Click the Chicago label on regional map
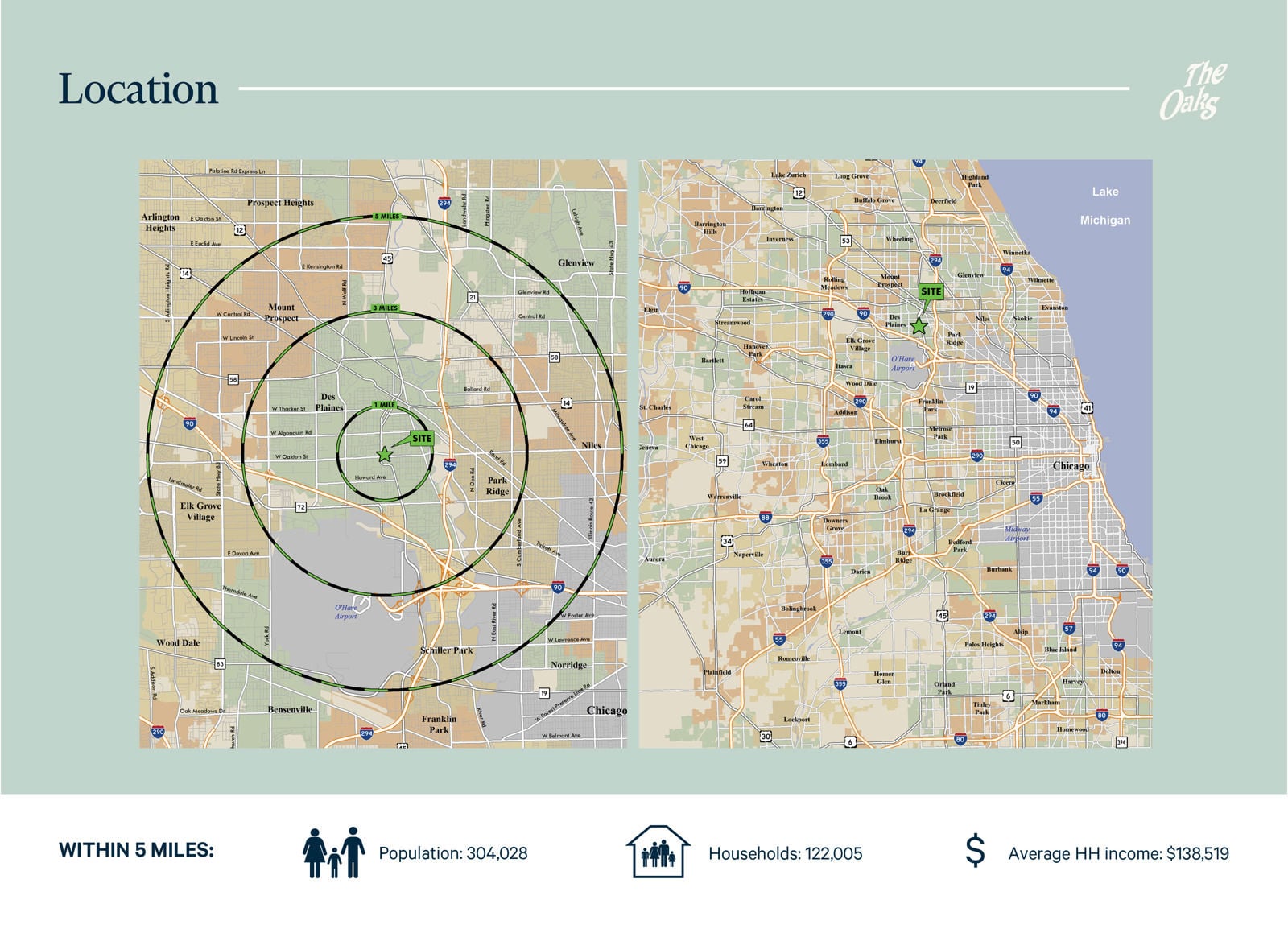The image size is (1288, 937). [x=1071, y=466]
